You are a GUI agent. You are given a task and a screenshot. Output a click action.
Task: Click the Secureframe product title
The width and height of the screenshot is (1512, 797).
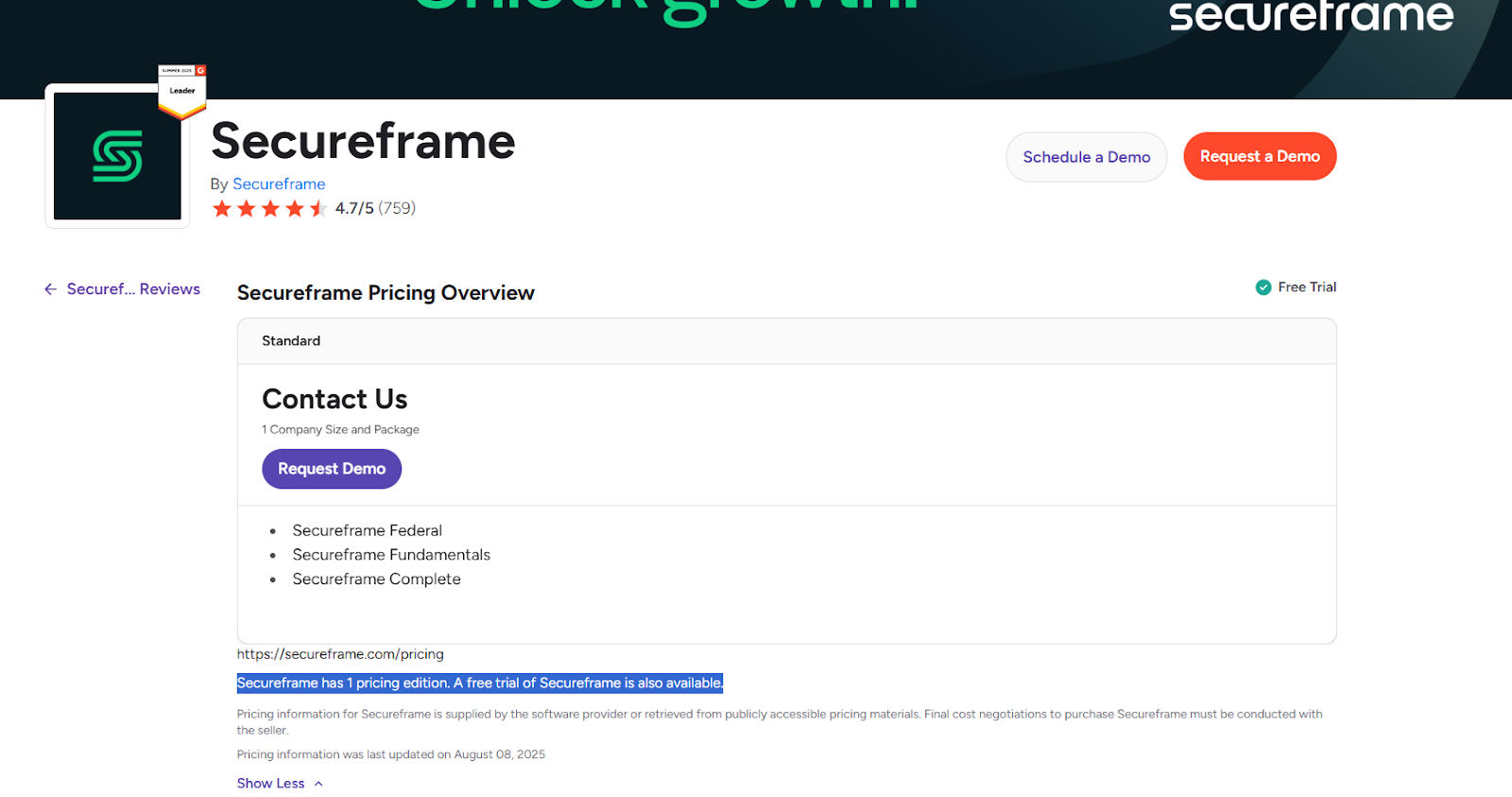[363, 142]
